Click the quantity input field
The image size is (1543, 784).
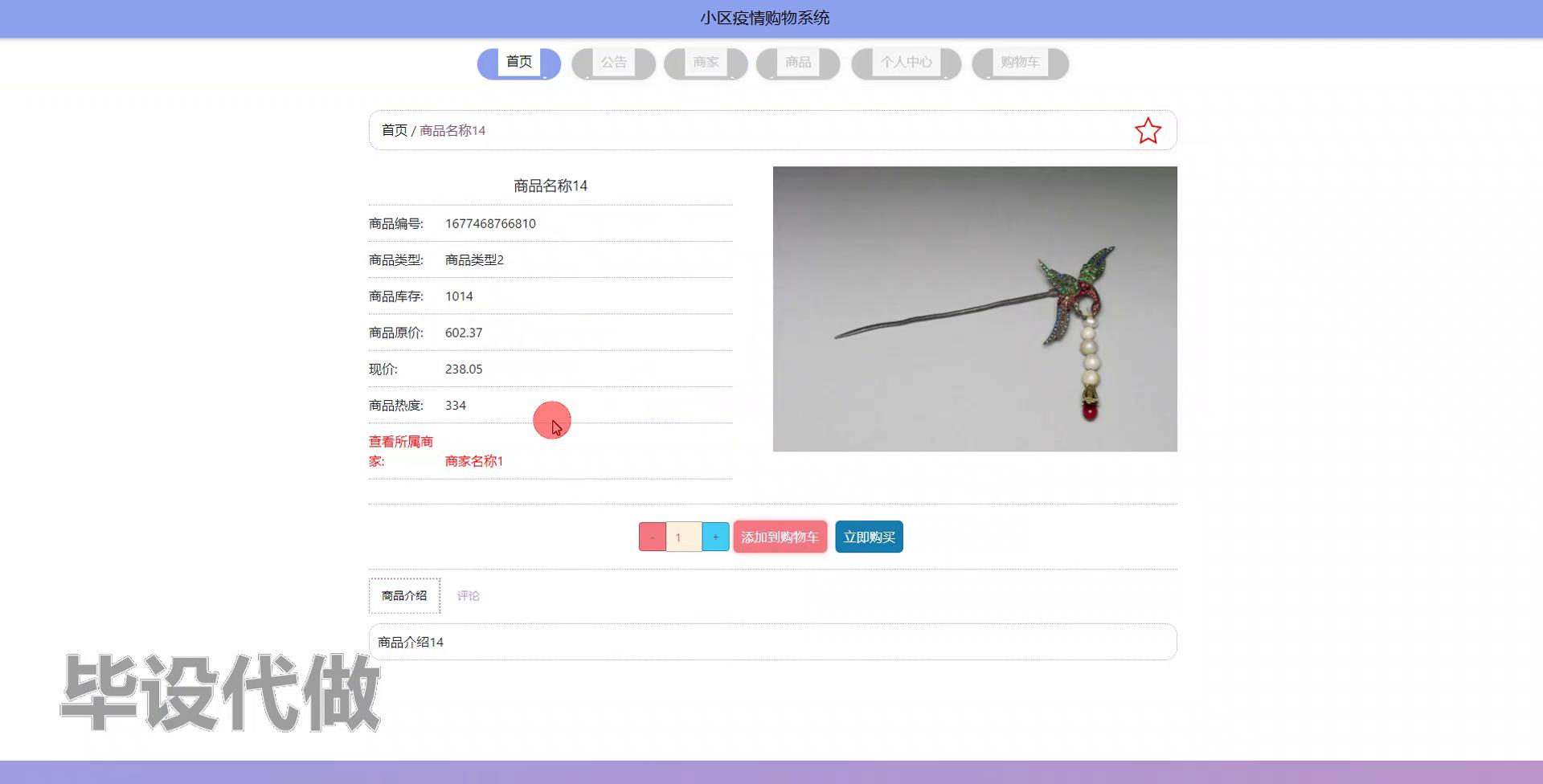[684, 537]
